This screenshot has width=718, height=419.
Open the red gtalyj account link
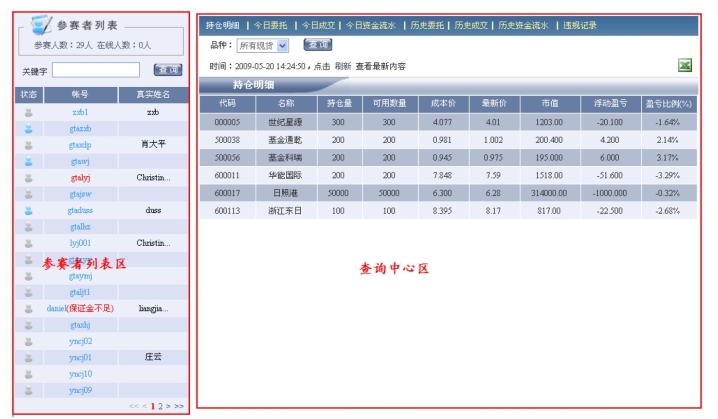(x=80, y=178)
